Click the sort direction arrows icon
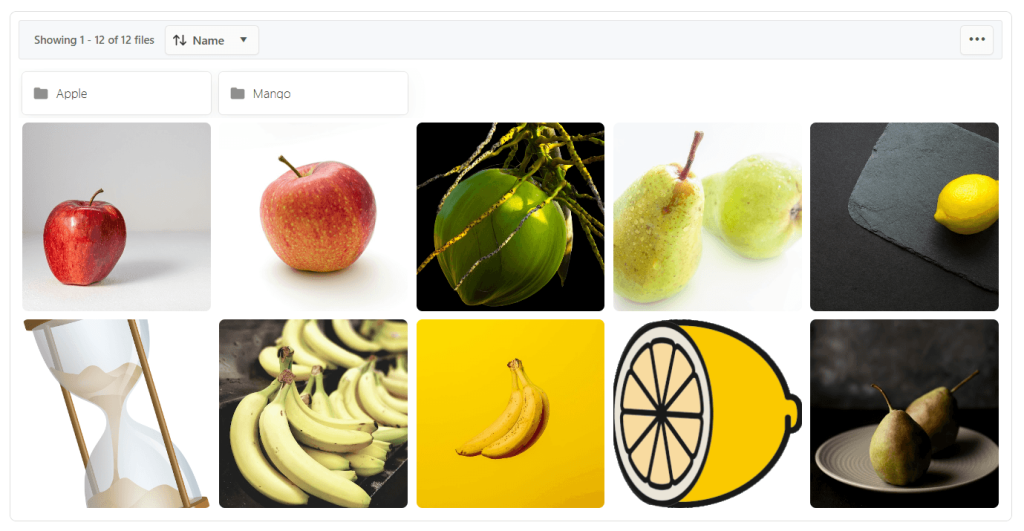The image size is (1024, 531). coord(180,40)
